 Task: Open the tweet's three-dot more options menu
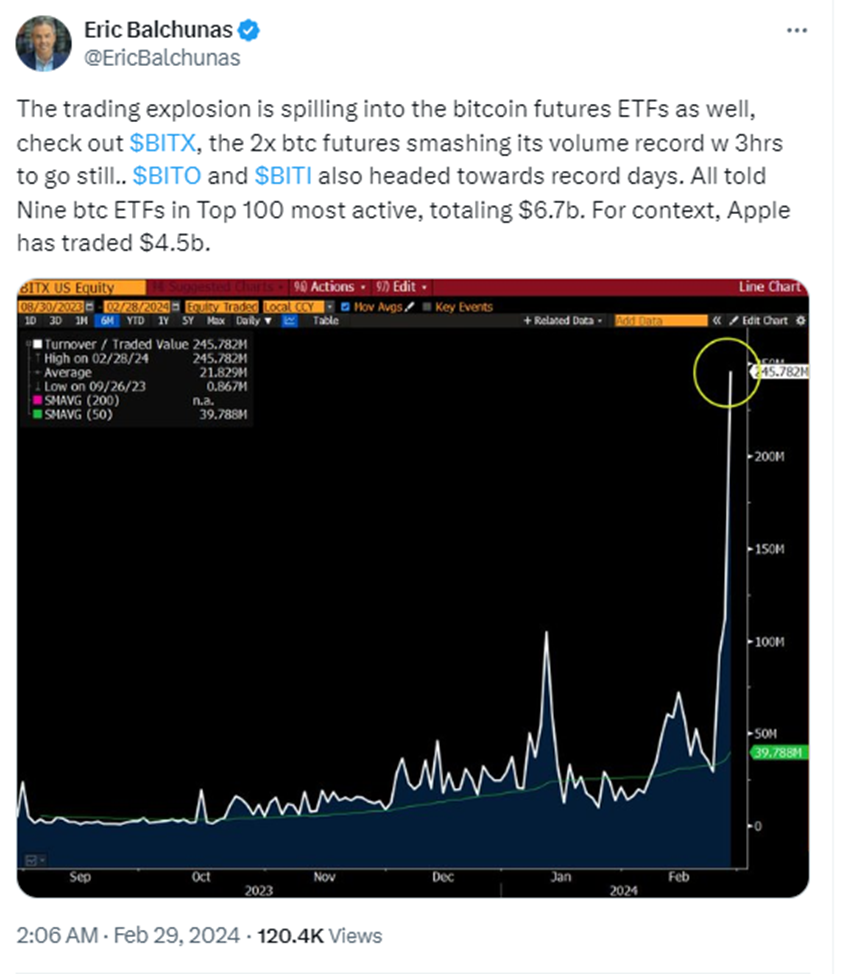coord(796,30)
